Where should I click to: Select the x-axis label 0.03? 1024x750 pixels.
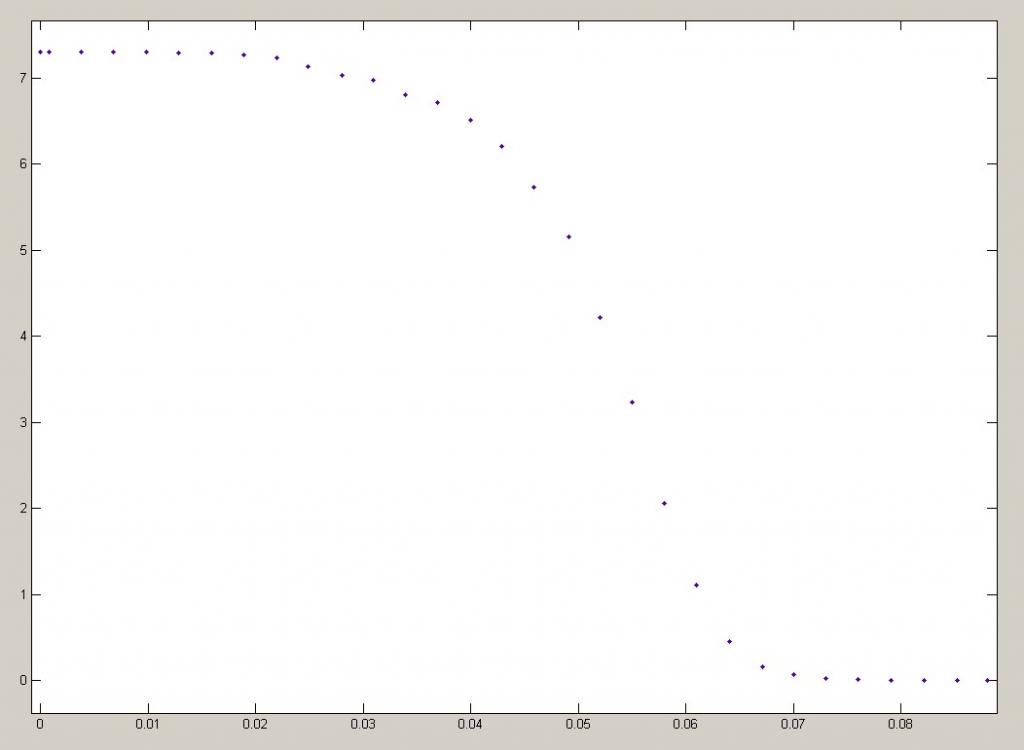click(x=362, y=725)
